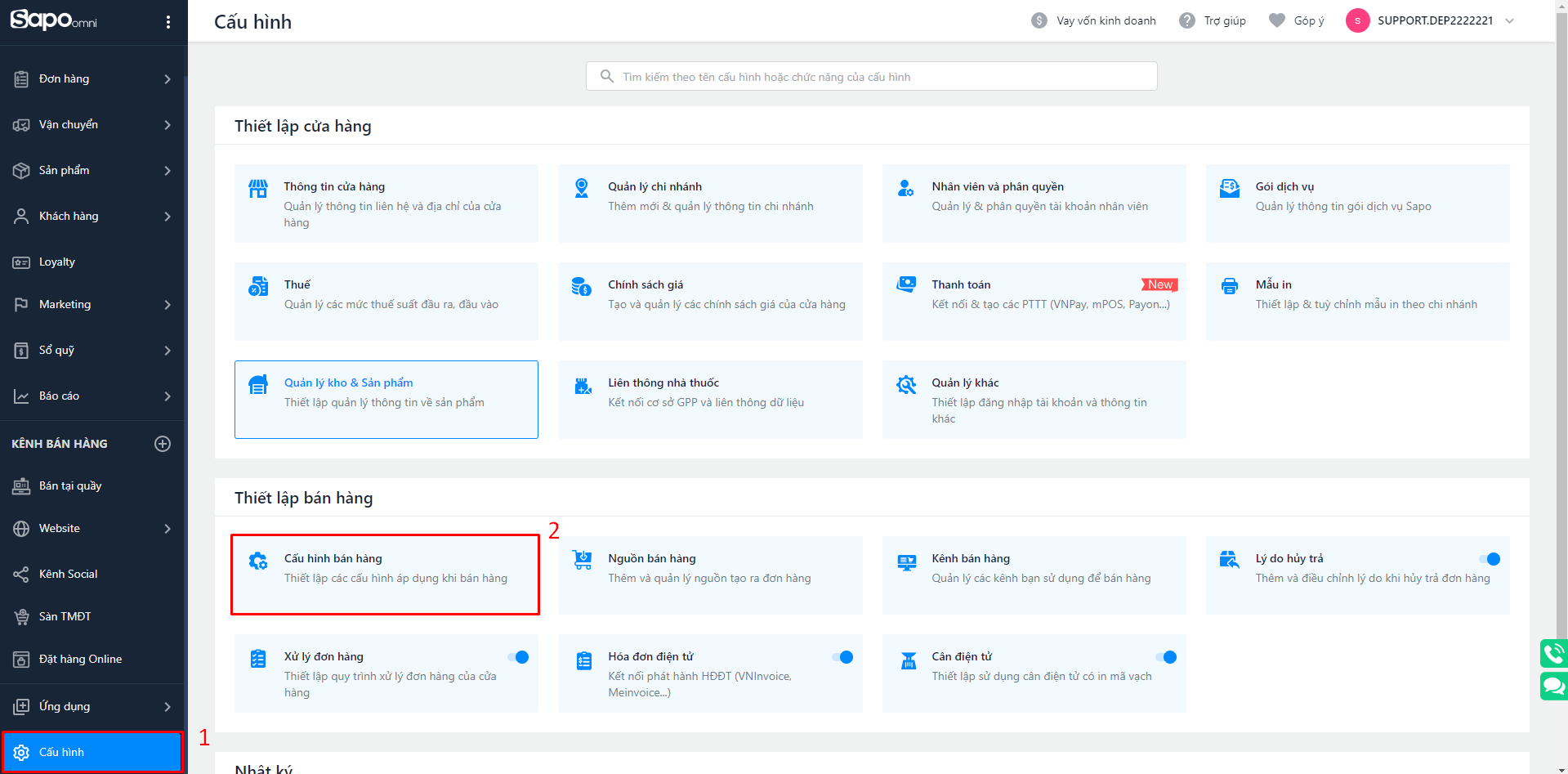Click the Kênh bán hàng monitor icon

[x=907, y=562]
